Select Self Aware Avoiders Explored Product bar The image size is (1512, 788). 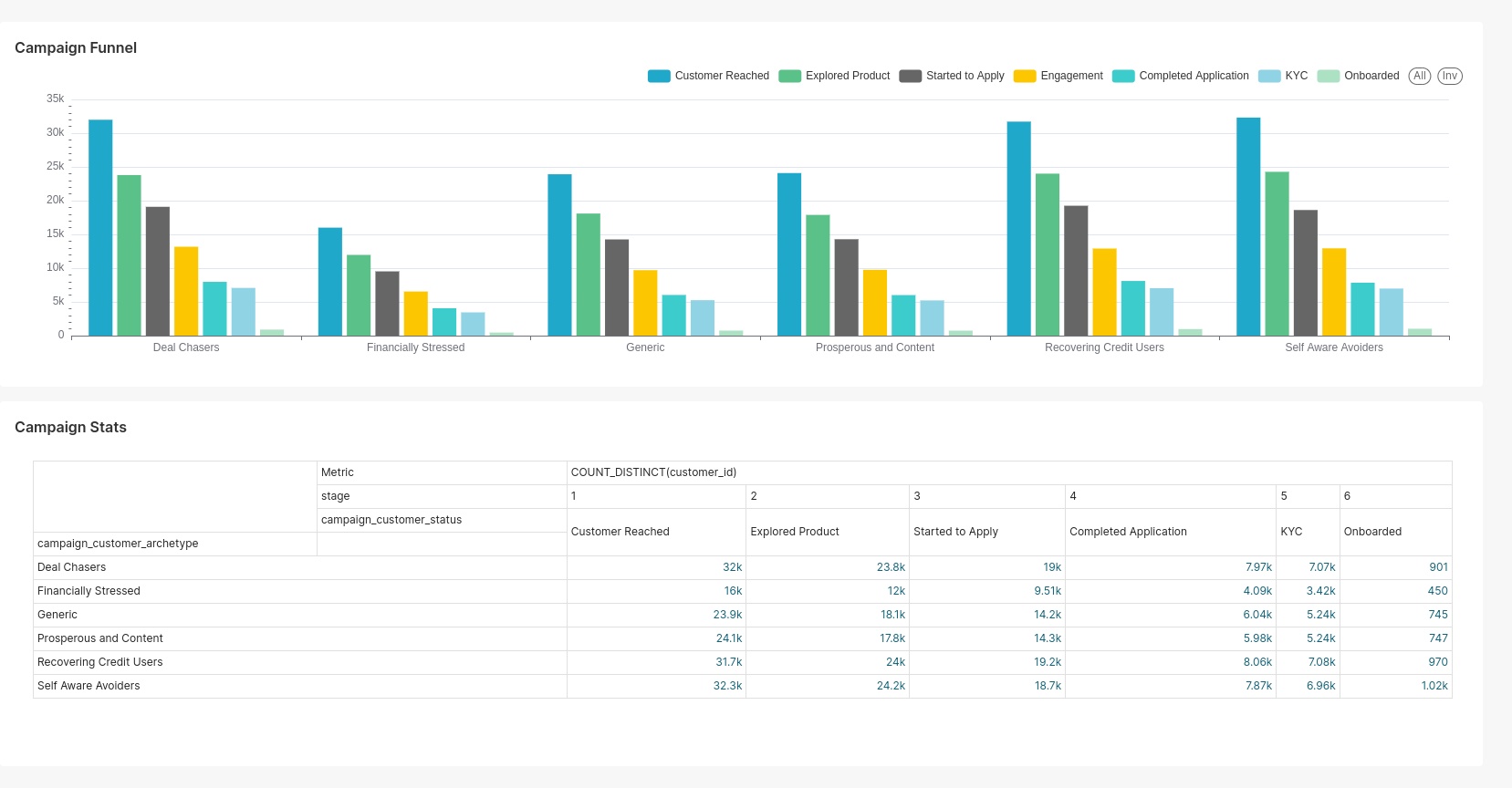coord(1277,254)
